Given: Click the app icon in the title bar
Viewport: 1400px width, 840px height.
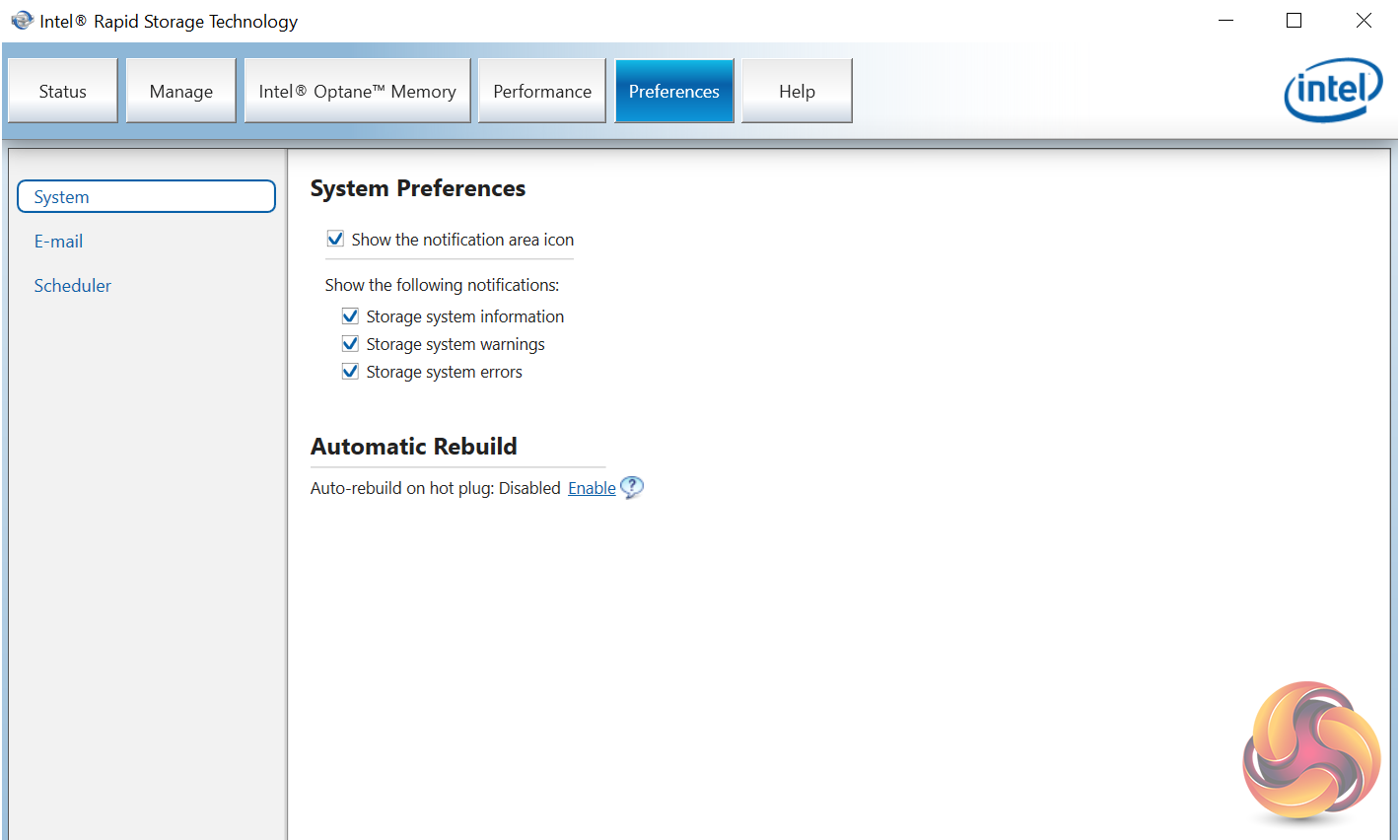Looking at the screenshot, I should [x=22, y=21].
